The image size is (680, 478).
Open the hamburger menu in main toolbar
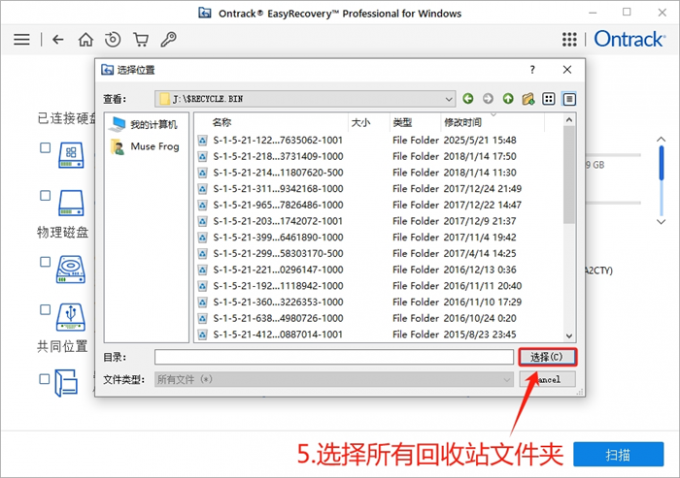pos(22,39)
